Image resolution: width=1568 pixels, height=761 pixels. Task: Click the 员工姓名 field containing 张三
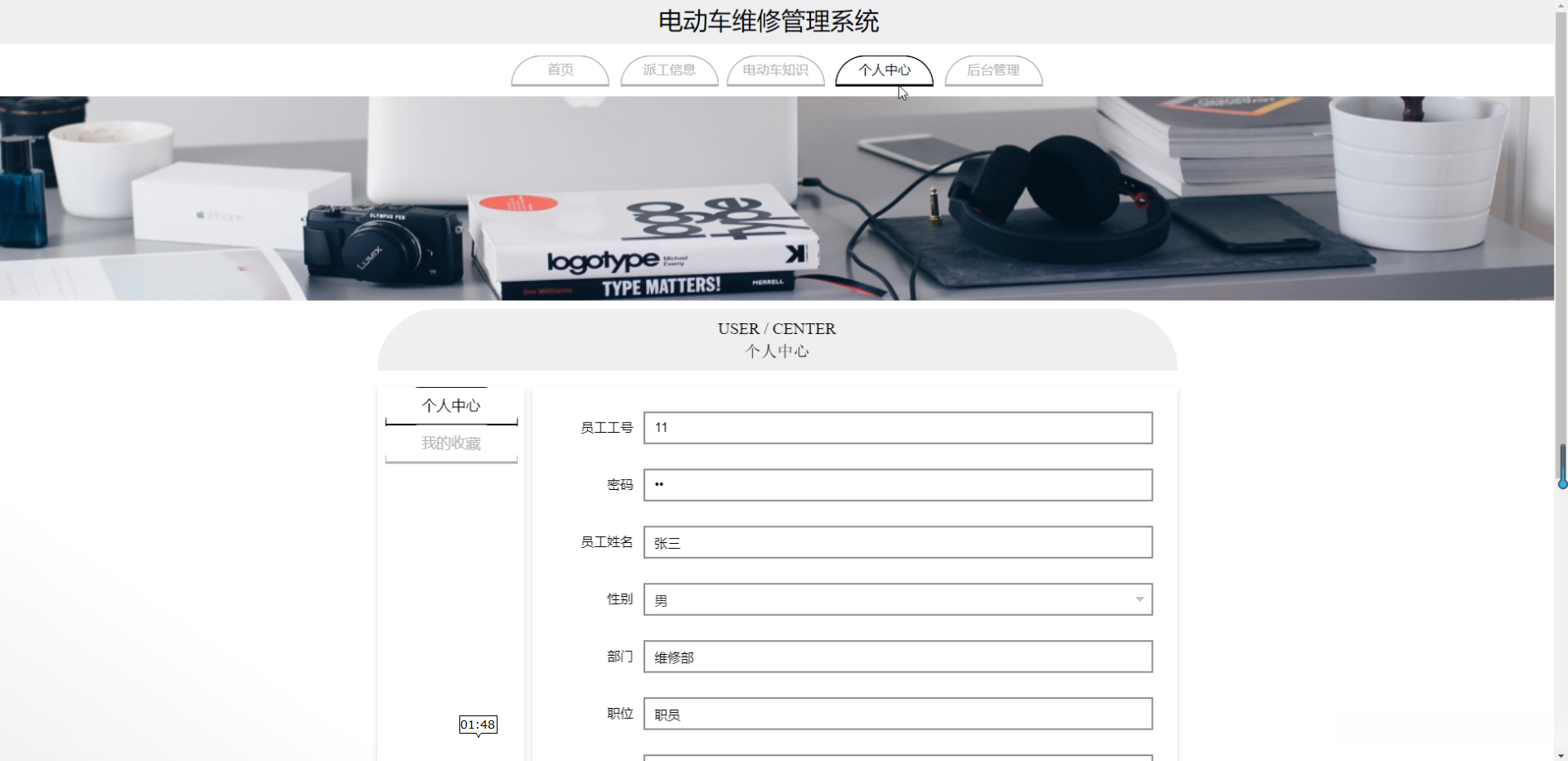coord(898,542)
